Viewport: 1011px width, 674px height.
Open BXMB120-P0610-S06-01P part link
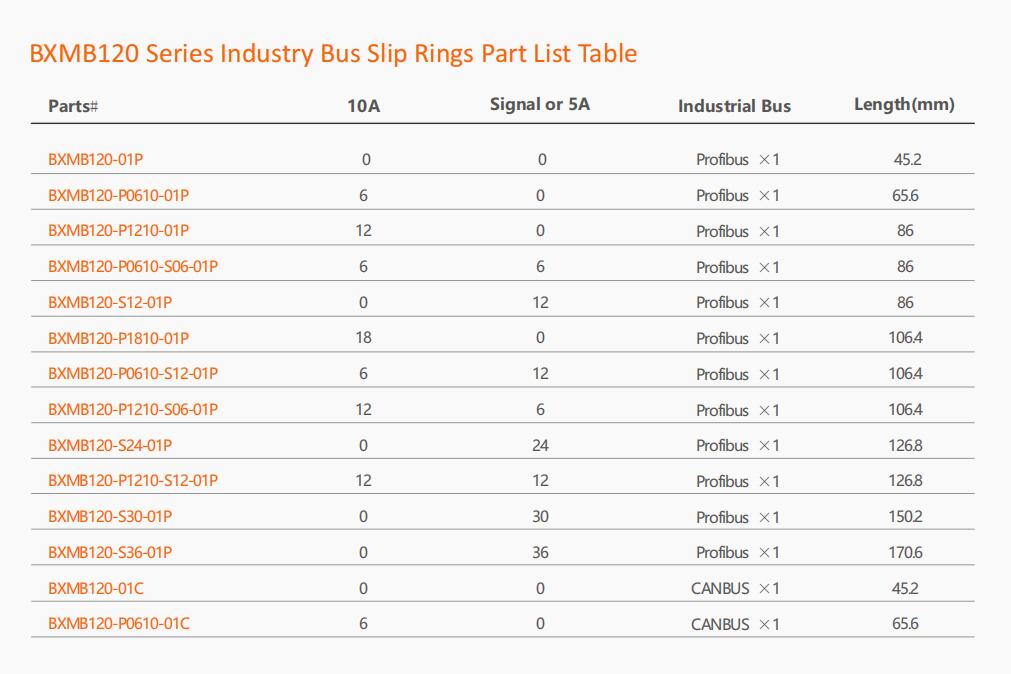tap(133, 266)
